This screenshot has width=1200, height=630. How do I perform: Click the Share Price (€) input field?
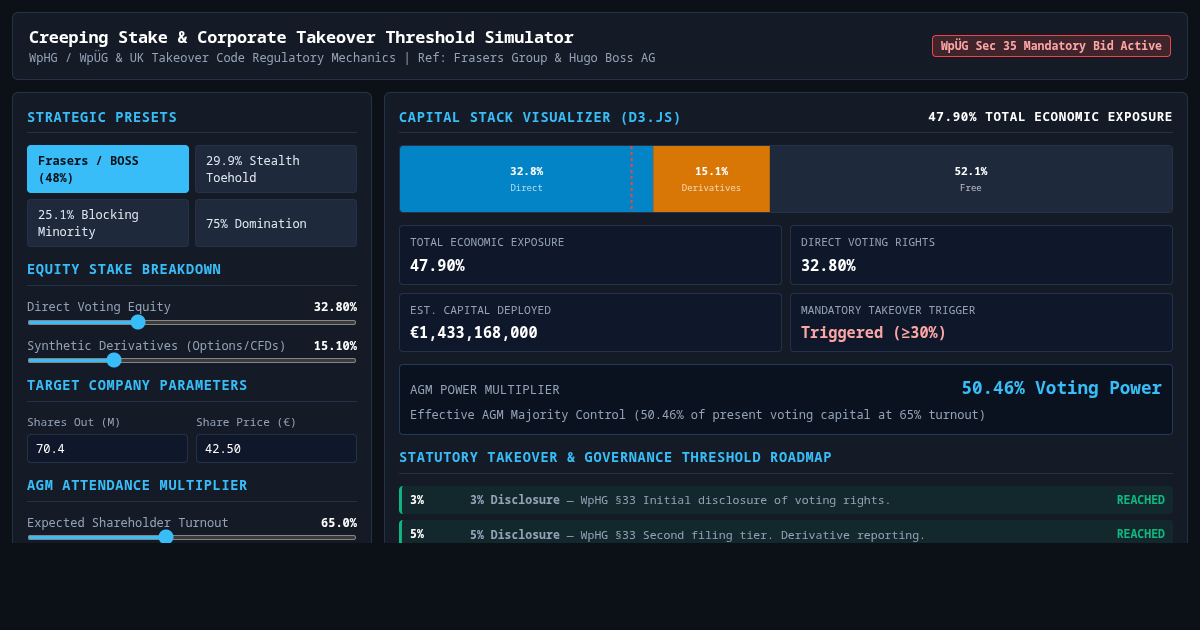[x=276, y=449]
